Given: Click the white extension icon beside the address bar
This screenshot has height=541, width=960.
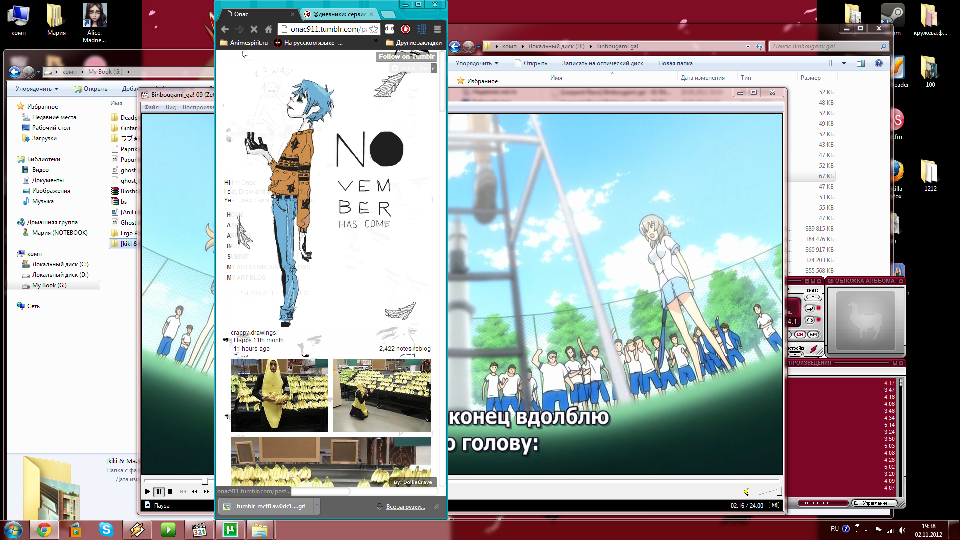Looking at the screenshot, I should click(389, 29).
